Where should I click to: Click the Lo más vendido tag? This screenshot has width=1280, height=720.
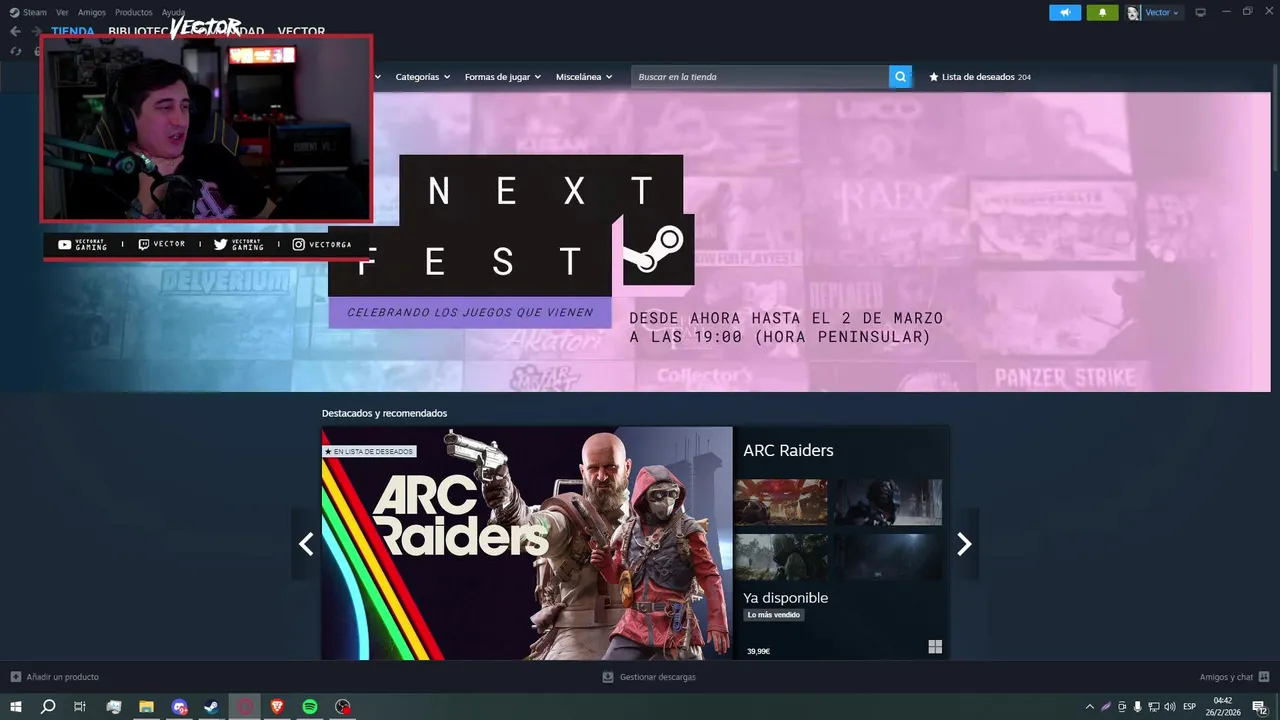click(774, 615)
